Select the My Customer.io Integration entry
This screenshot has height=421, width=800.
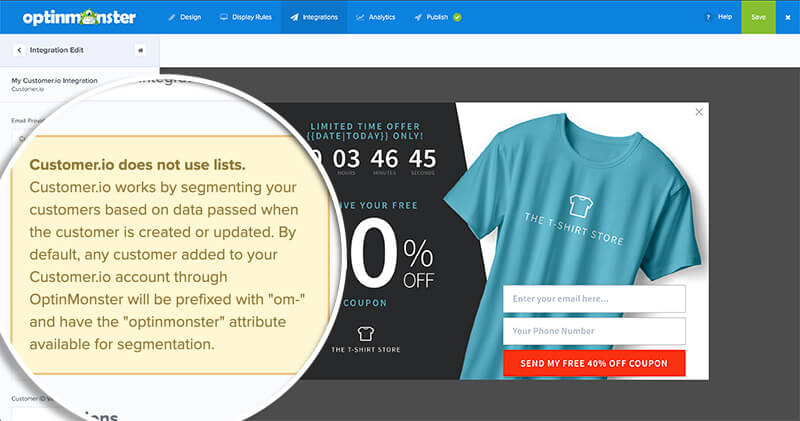54,84
